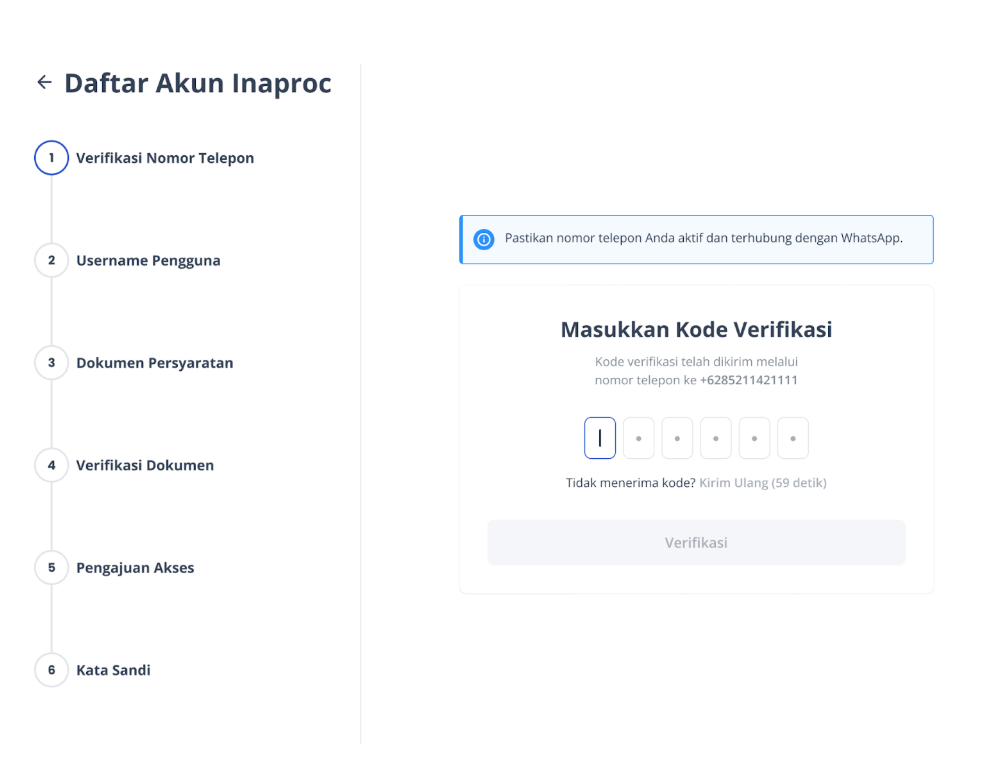Viewport: 1008px width, 782px height.
Task: Click the back arrow beside Daftar Akun Inaproc
Action: click(x=44, y=83)
